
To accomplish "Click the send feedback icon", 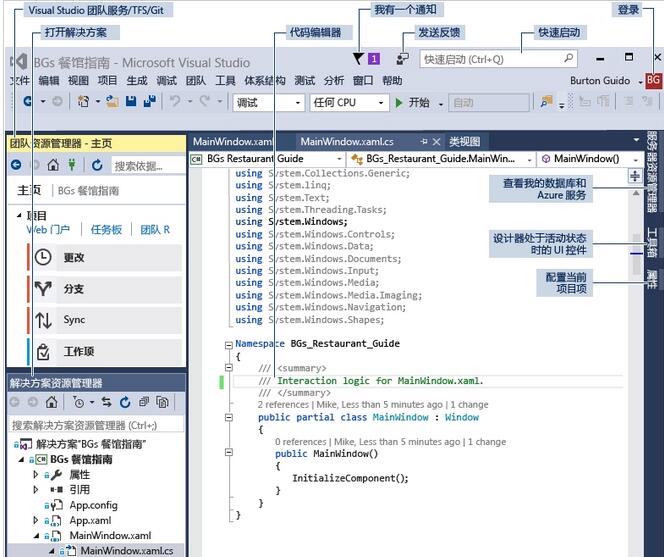I will pyautogui.click(x=402, y=59).
